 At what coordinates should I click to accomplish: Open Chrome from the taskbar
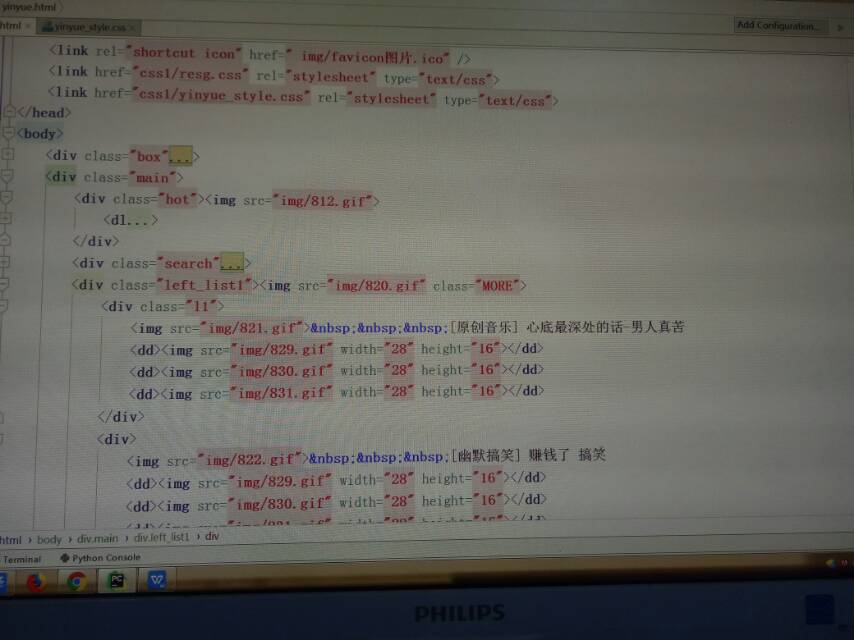pyautogui.click(x=77, y=582)
